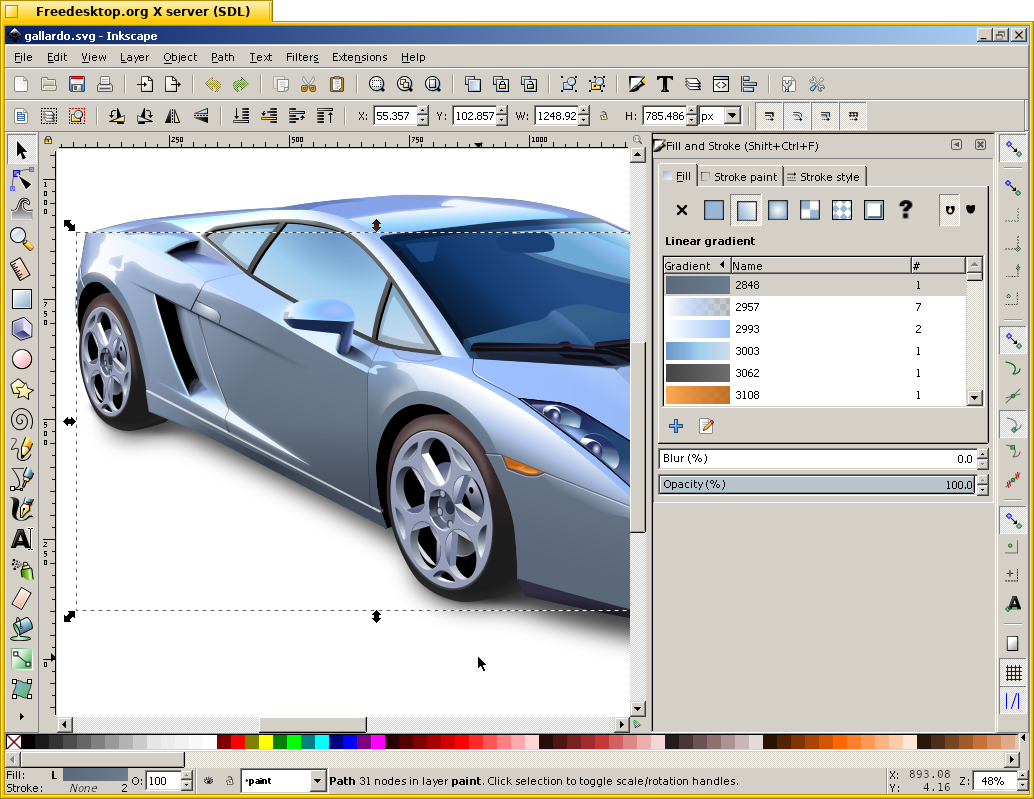Choose the Calligraphy tool
This screenshot has height=799, width=1034.
pos(22,510)
